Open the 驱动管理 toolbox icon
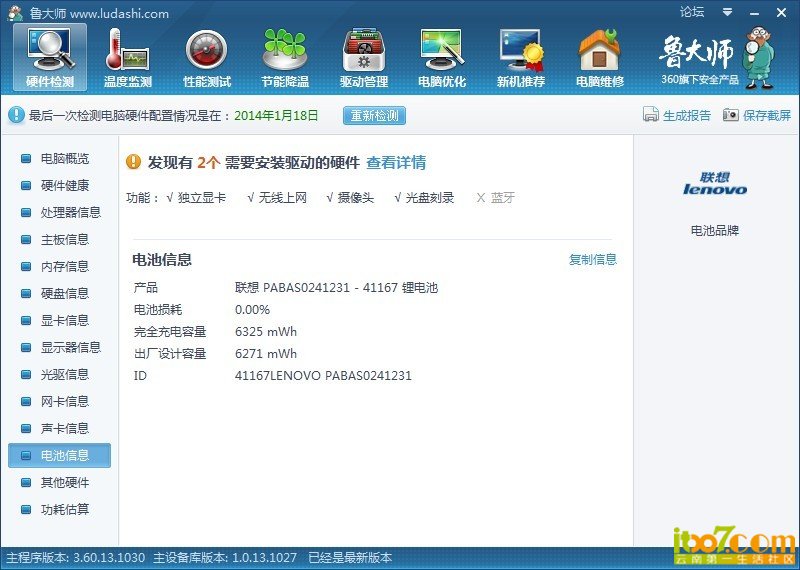The image size is (800, 570). click(x=364, y=58)
